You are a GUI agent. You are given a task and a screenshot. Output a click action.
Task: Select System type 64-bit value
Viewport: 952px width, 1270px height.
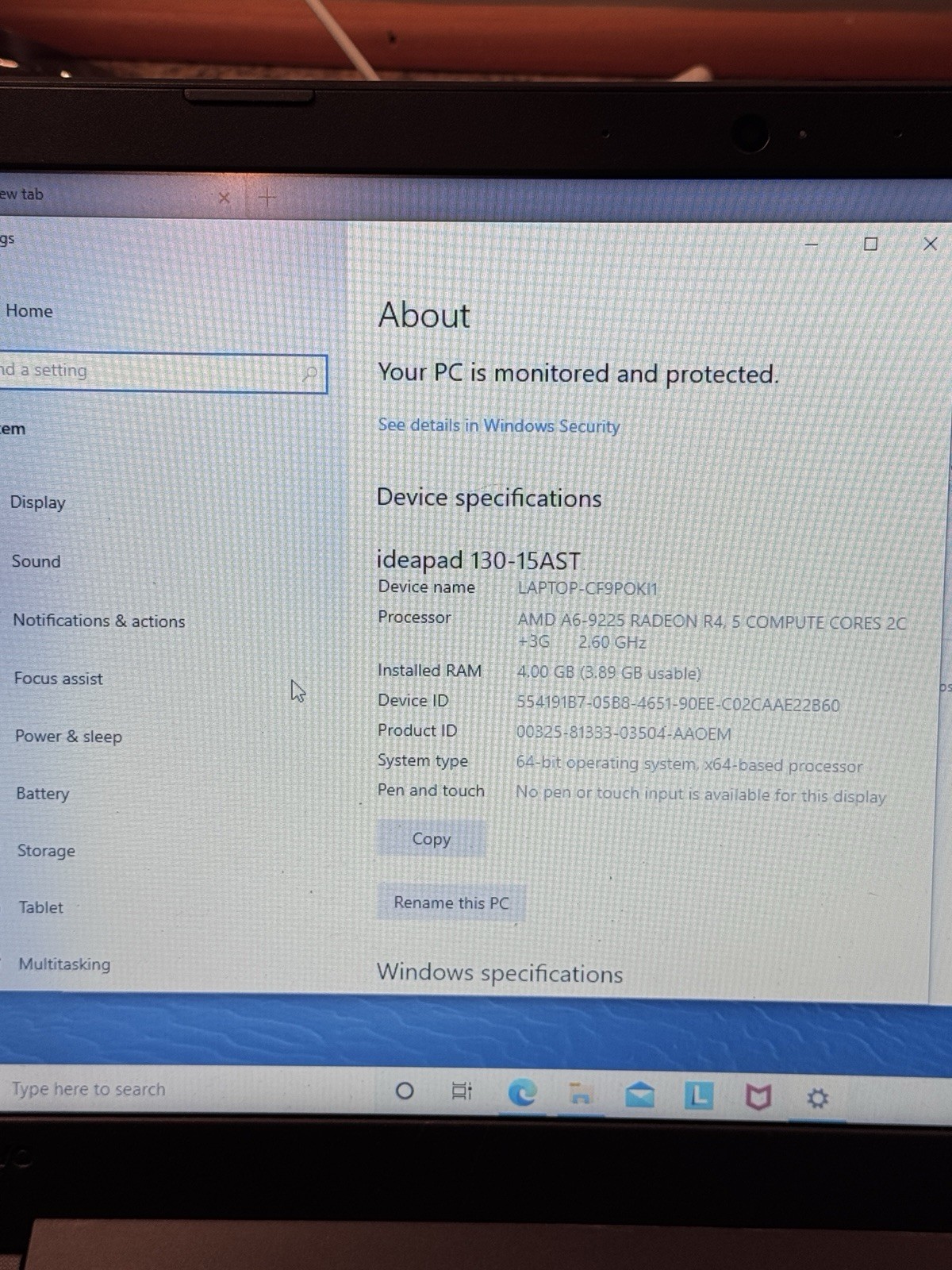coord(689,765)
